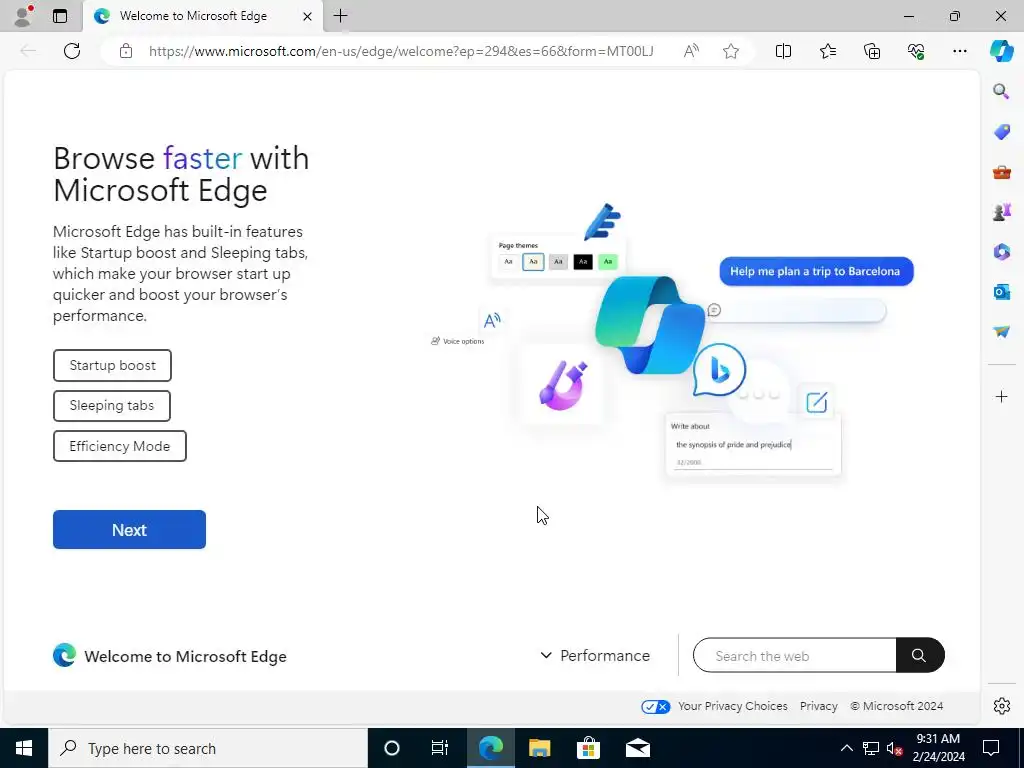The image size is (1024, 768).
Task: Open sidebar Search
Action: pyautogui.click(x=1001, y=91)
